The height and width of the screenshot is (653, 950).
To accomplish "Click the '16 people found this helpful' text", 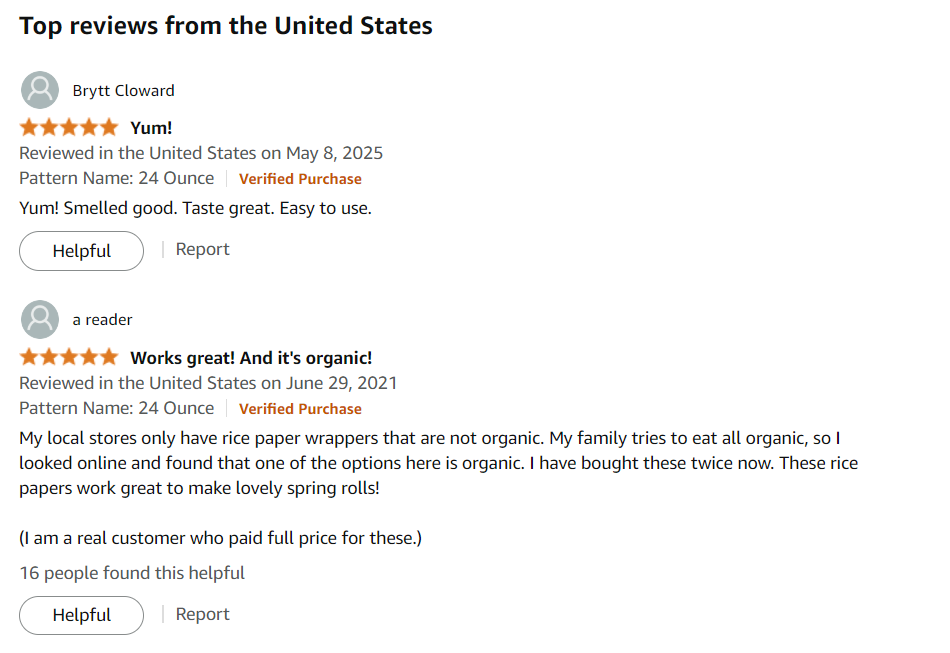I will tap(132, 573).
